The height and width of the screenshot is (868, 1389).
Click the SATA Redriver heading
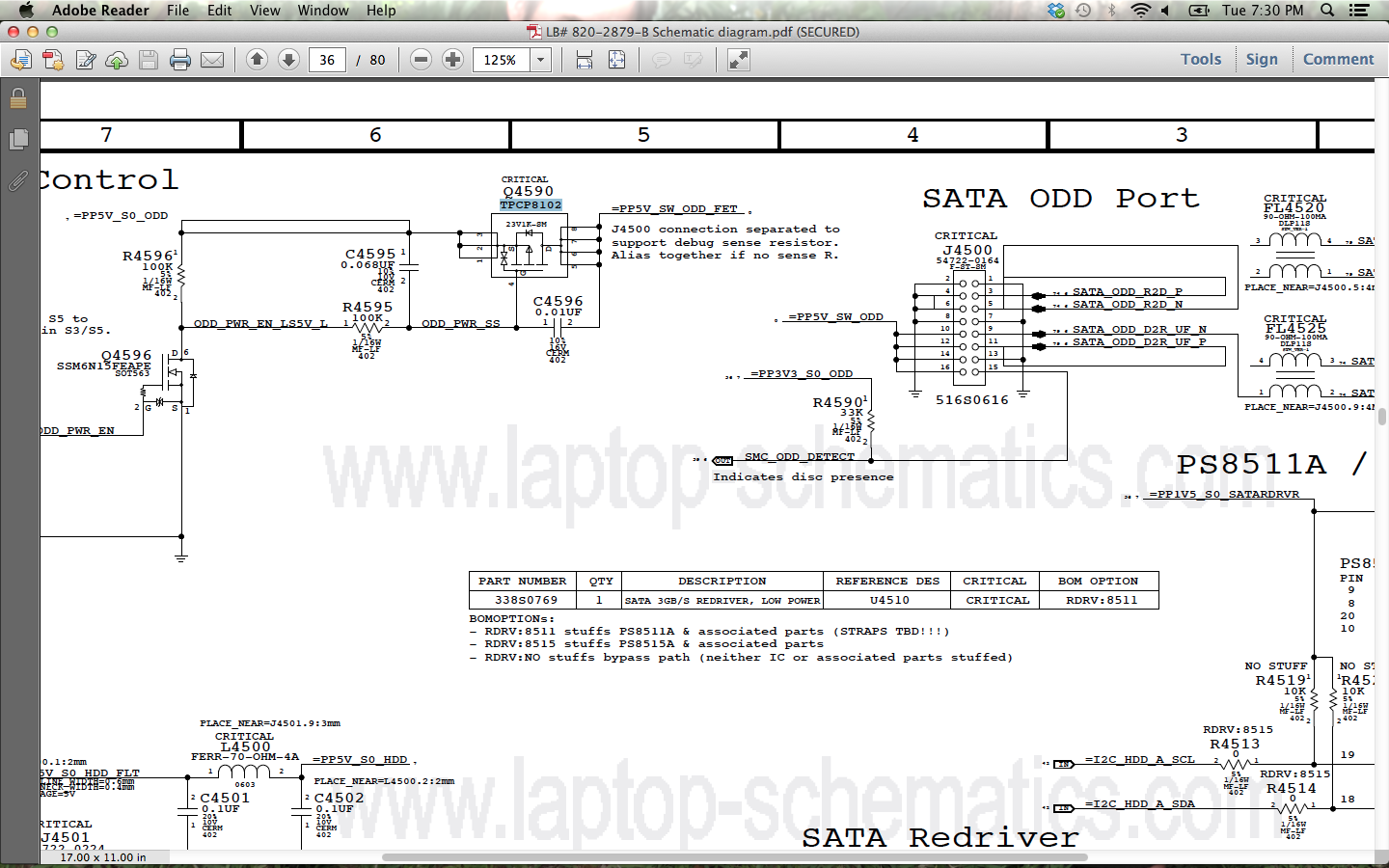940,837
